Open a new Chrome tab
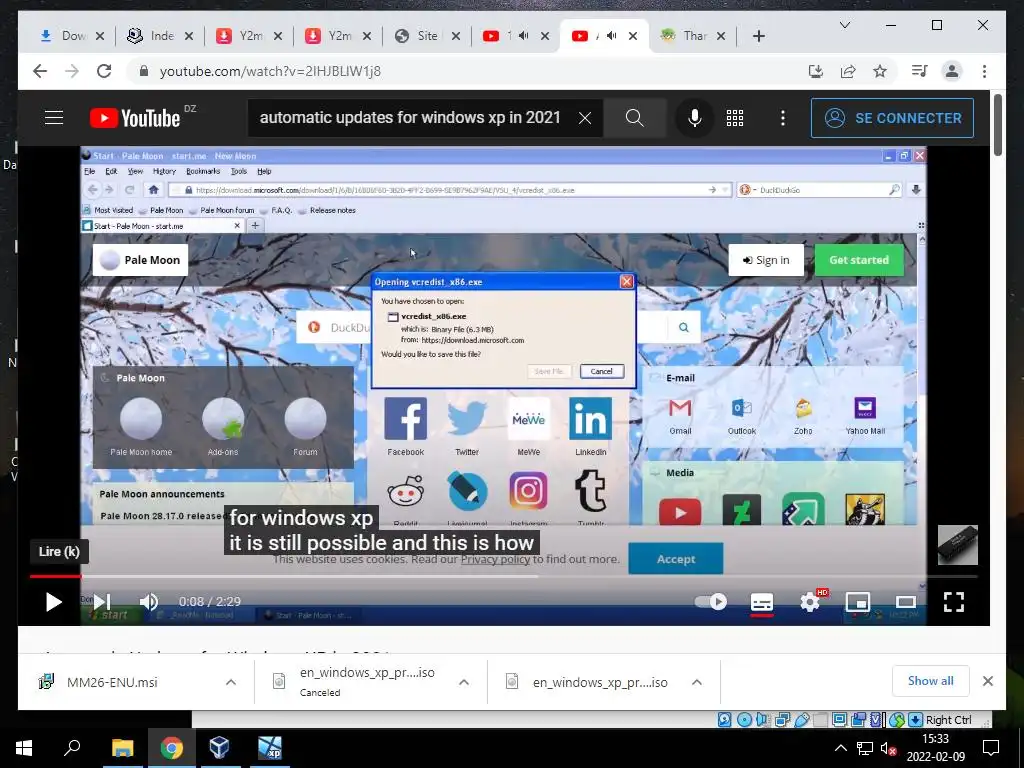Screen dimensions: 1024x768 click(x=758, y=36)
